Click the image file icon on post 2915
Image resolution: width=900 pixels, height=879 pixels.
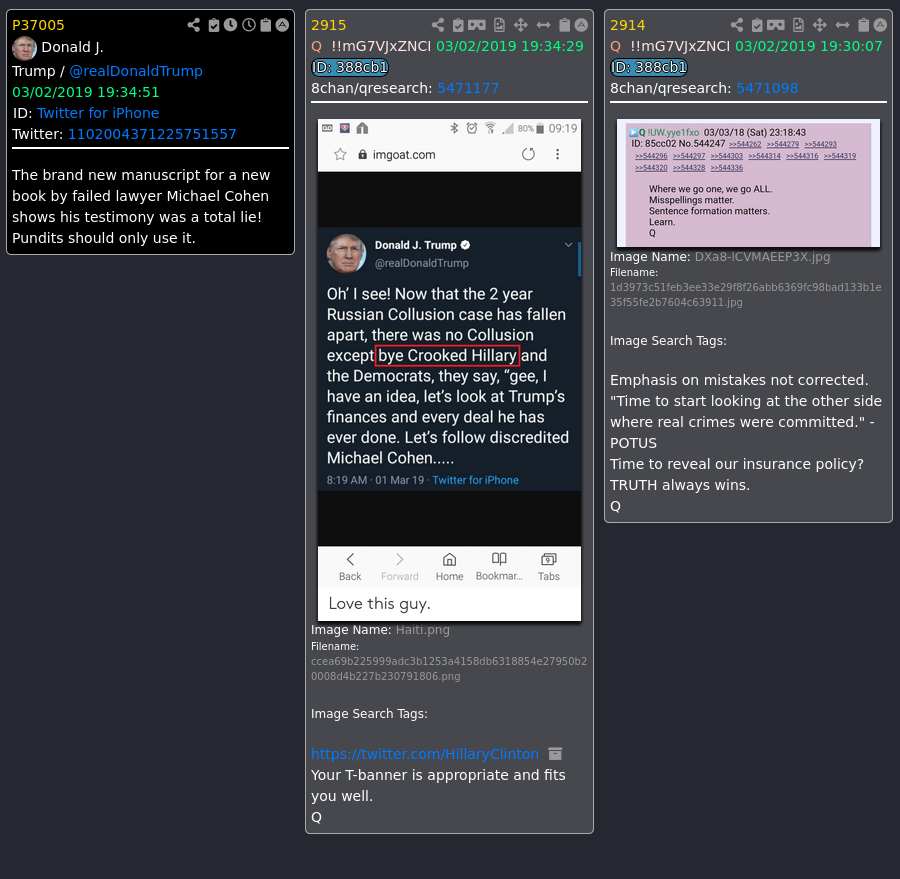pos(499,25)
